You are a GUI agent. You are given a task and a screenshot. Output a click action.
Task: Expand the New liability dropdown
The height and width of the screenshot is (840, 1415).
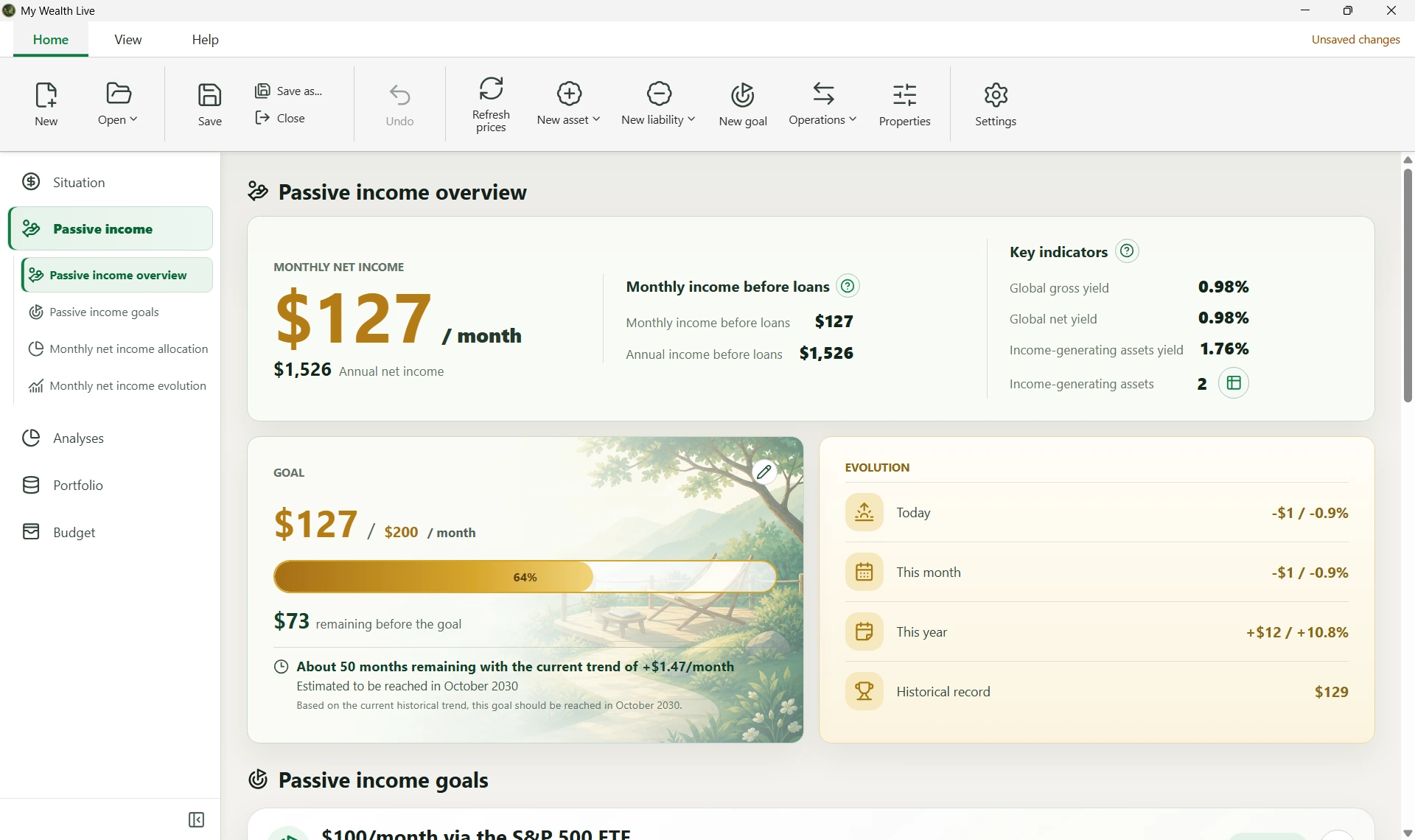point(658,104)
